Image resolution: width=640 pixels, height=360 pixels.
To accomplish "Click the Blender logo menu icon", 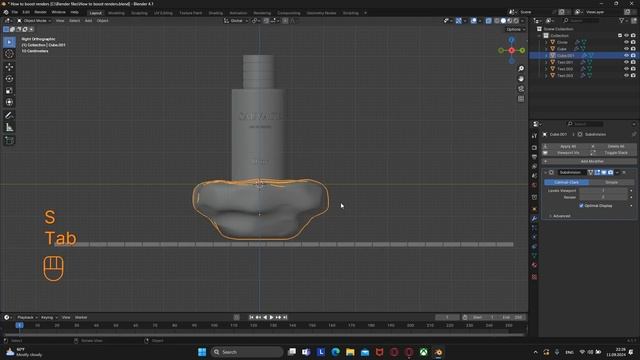I will pos(6,12).
